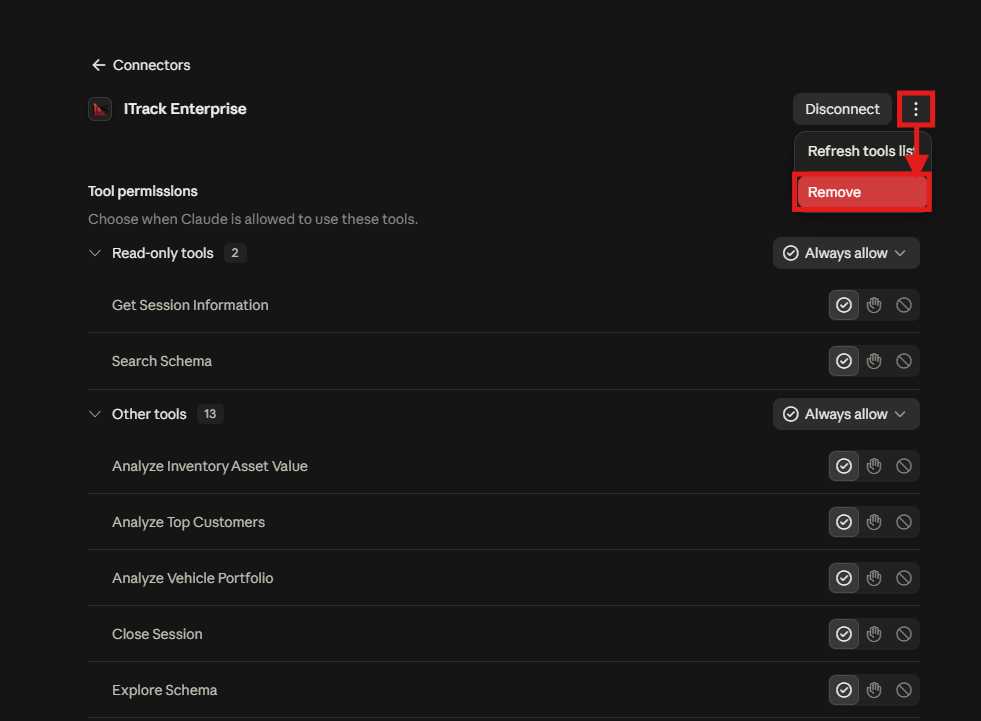Go back to Connectors
The image size is (981, 721).
pyautogui.click(x=141, y=65)
